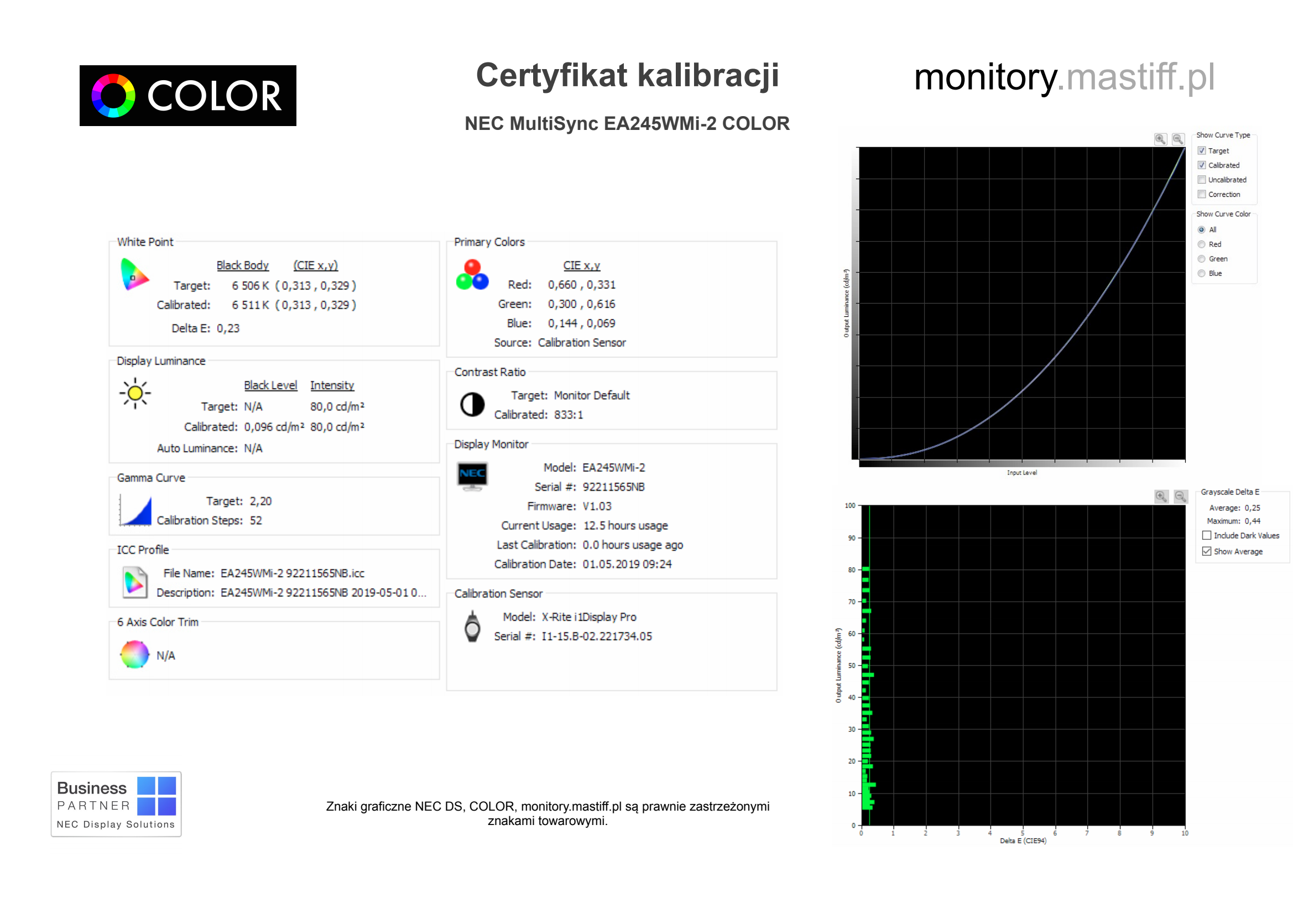Click the Contrast Ratio half-circle icon

pyautogui.click(x=472, y=405)
